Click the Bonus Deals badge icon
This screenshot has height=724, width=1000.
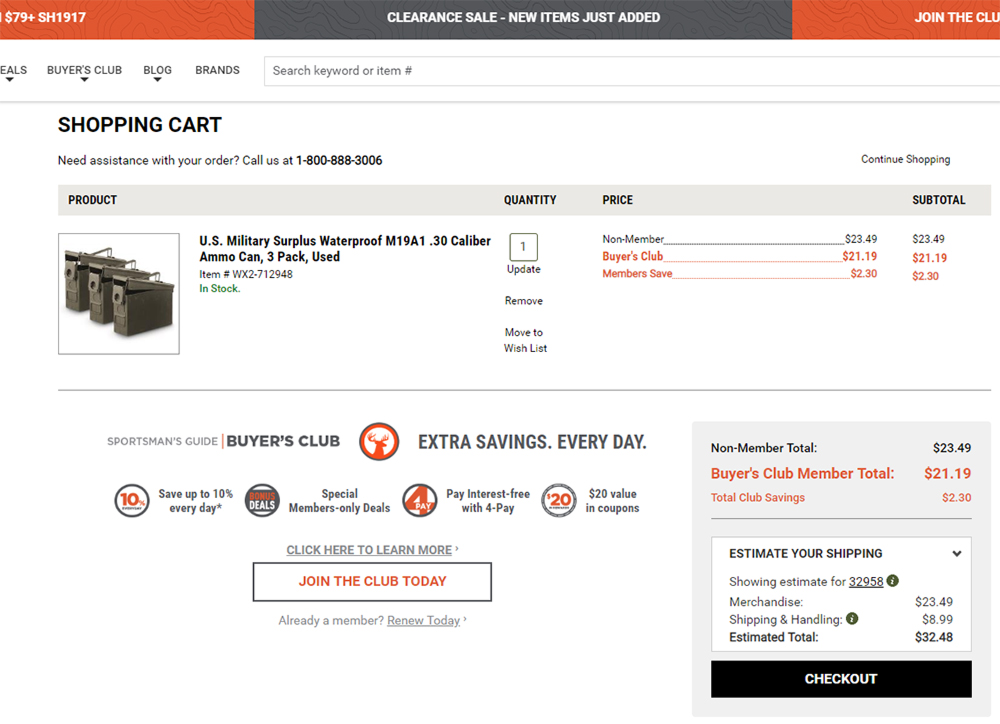(263, 501)
